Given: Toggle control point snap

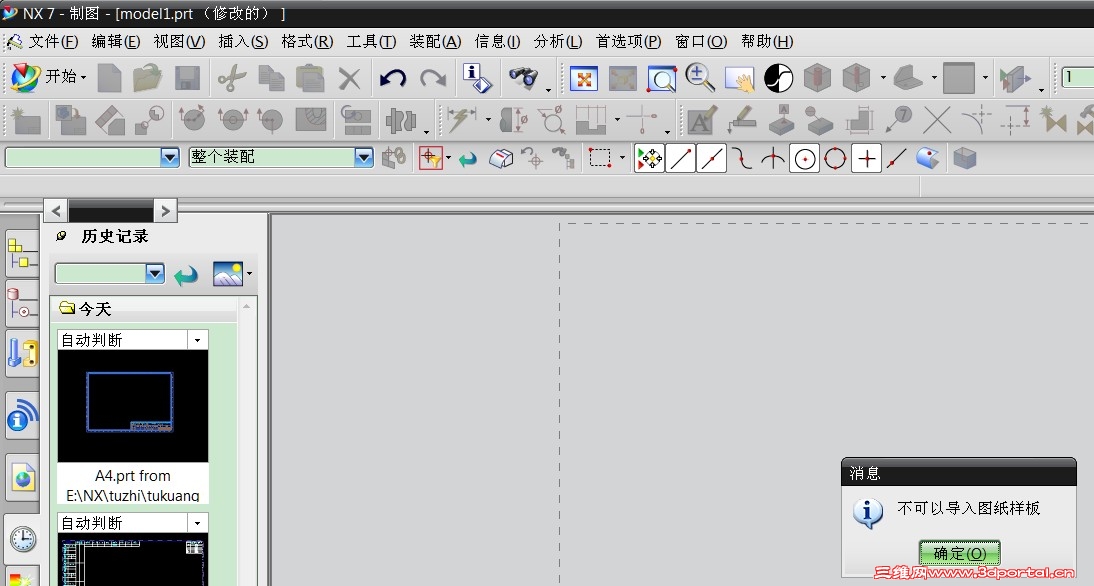Looking at the screenshot, I should [x=742, y=158].
